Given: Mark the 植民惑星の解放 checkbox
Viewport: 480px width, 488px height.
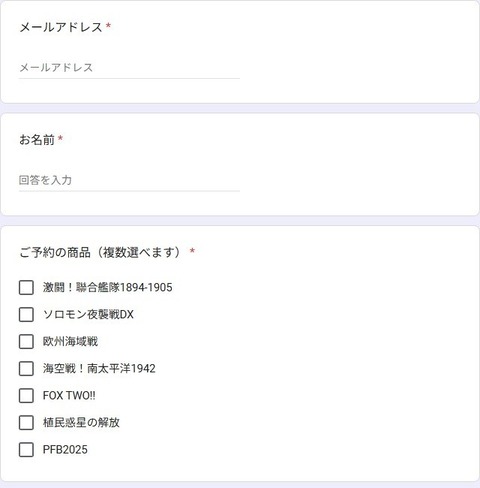Looking at the screenshot, I should pos(26,423).
